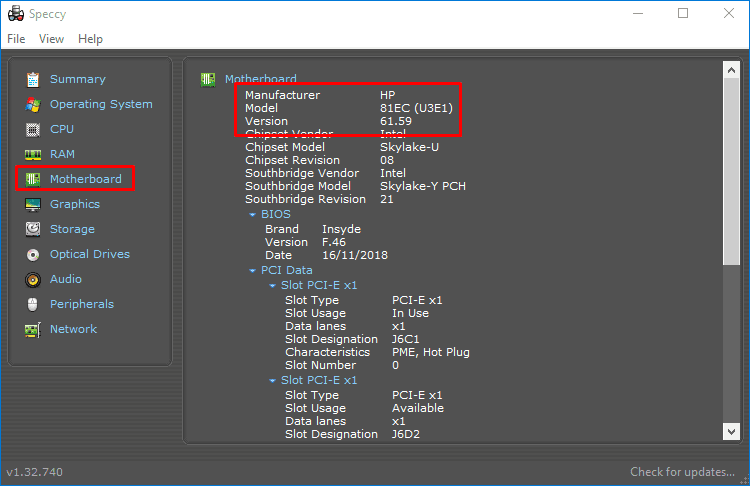Click the Graphics monitor icon
Image resolution: width=750 pixels, height=486 pixels.
[x=33, y=204]
